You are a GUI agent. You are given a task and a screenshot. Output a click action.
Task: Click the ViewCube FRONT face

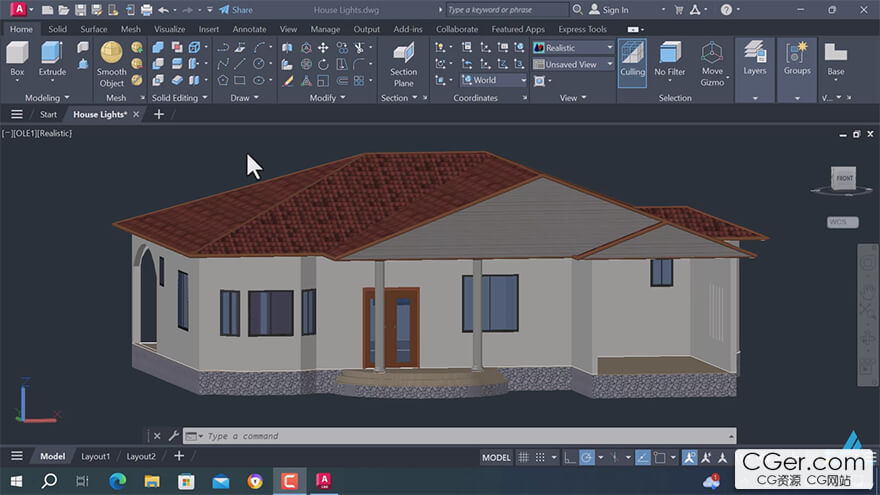point(844,179)
